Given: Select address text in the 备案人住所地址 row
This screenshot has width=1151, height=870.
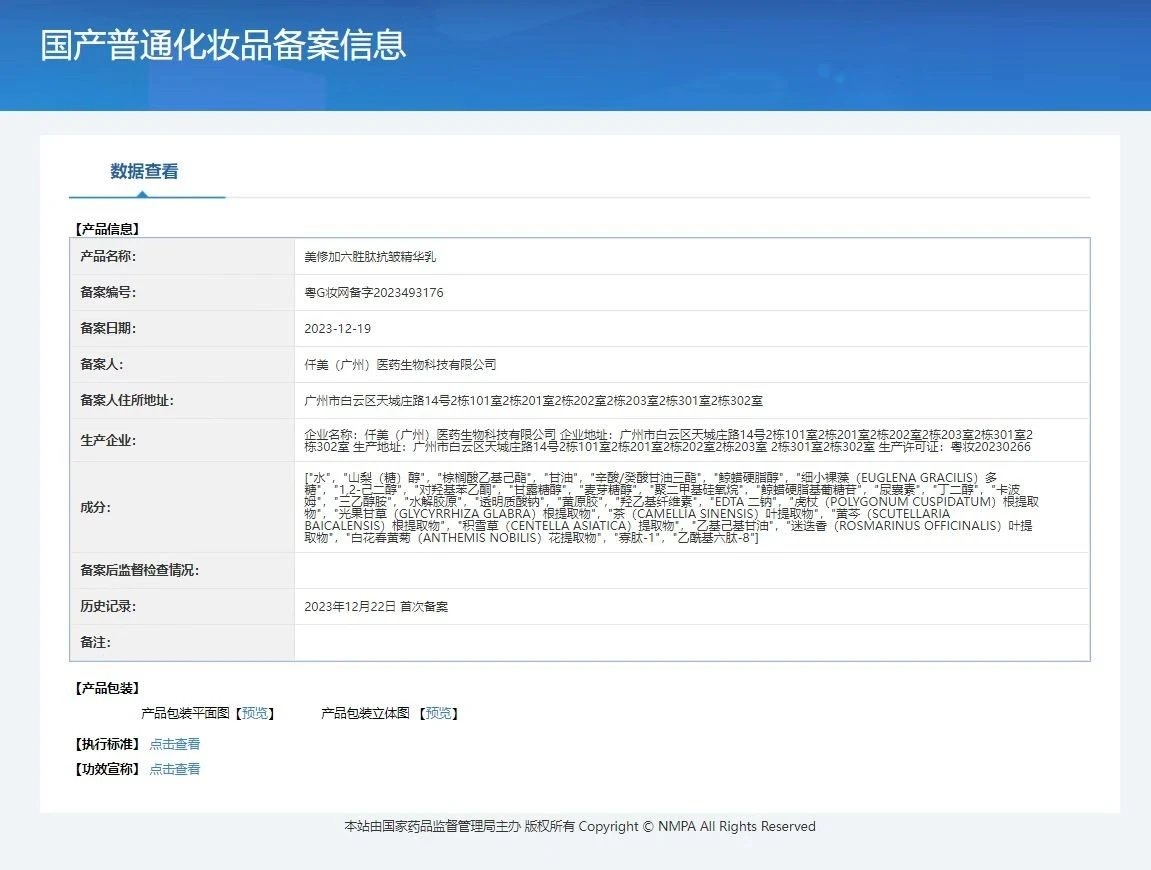Looking at the screenshot, I should click(x=534, y=401).
